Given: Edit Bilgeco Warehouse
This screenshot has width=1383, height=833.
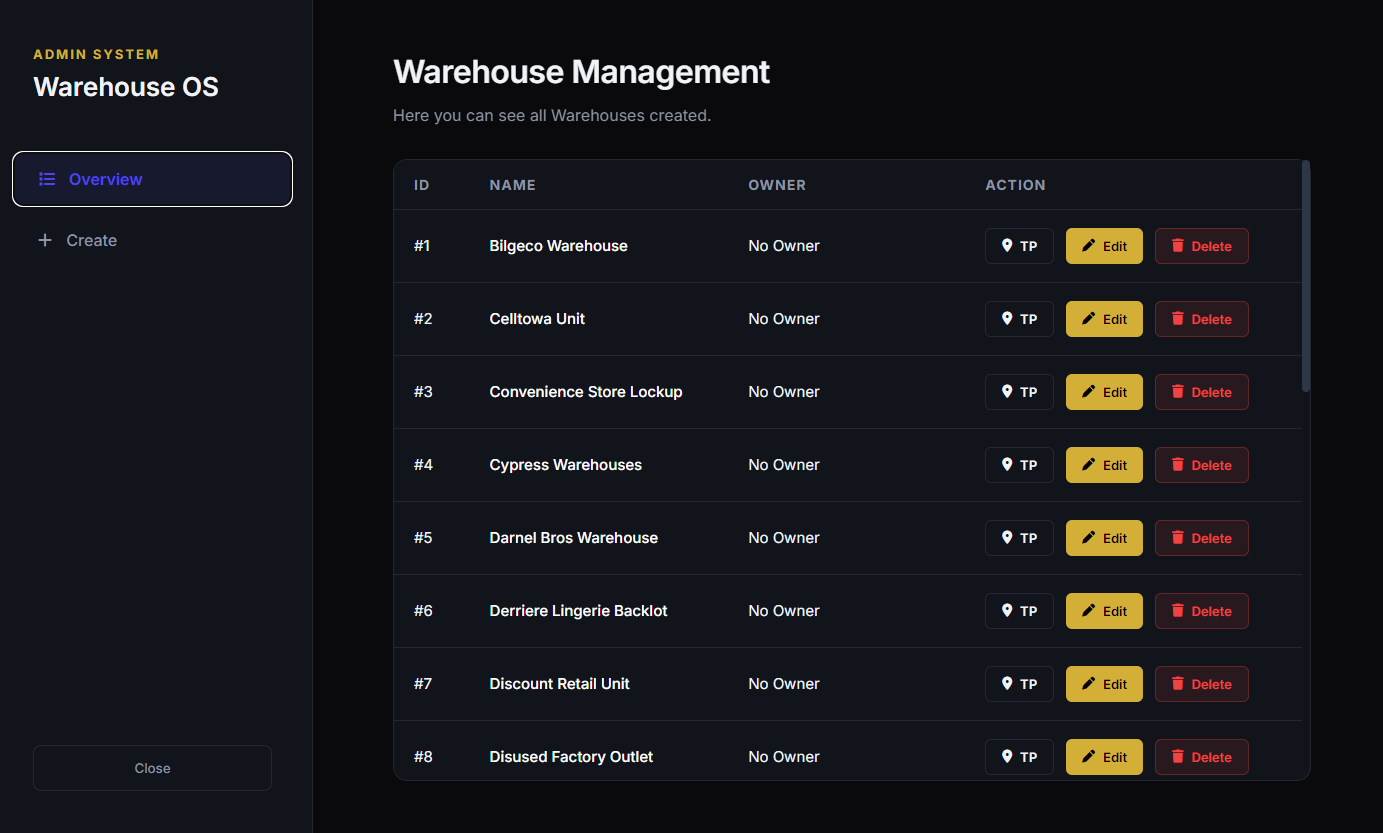Looking at the screenshot, I should coord(1104,246).
